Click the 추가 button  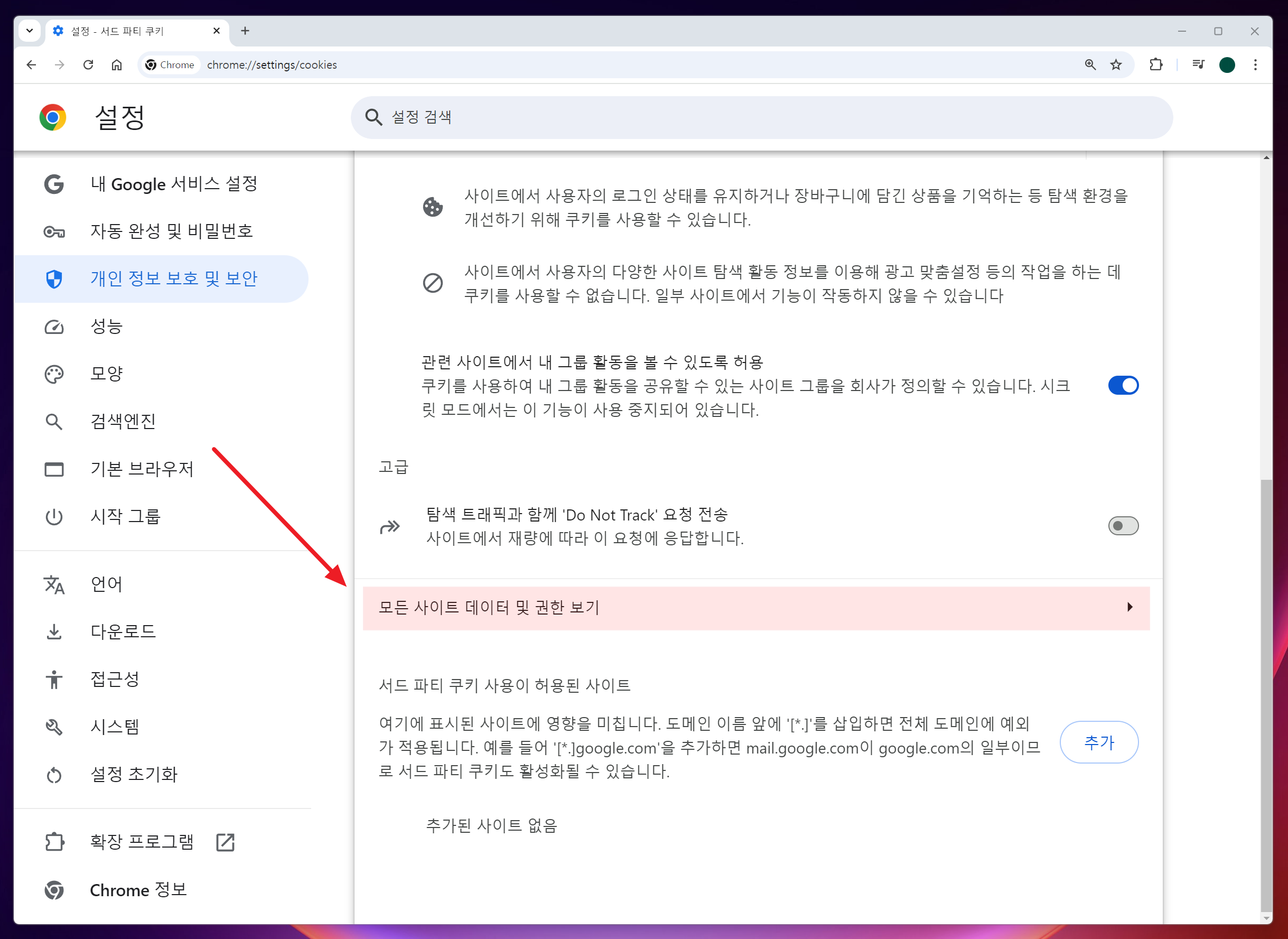[x=1098, y=742]
